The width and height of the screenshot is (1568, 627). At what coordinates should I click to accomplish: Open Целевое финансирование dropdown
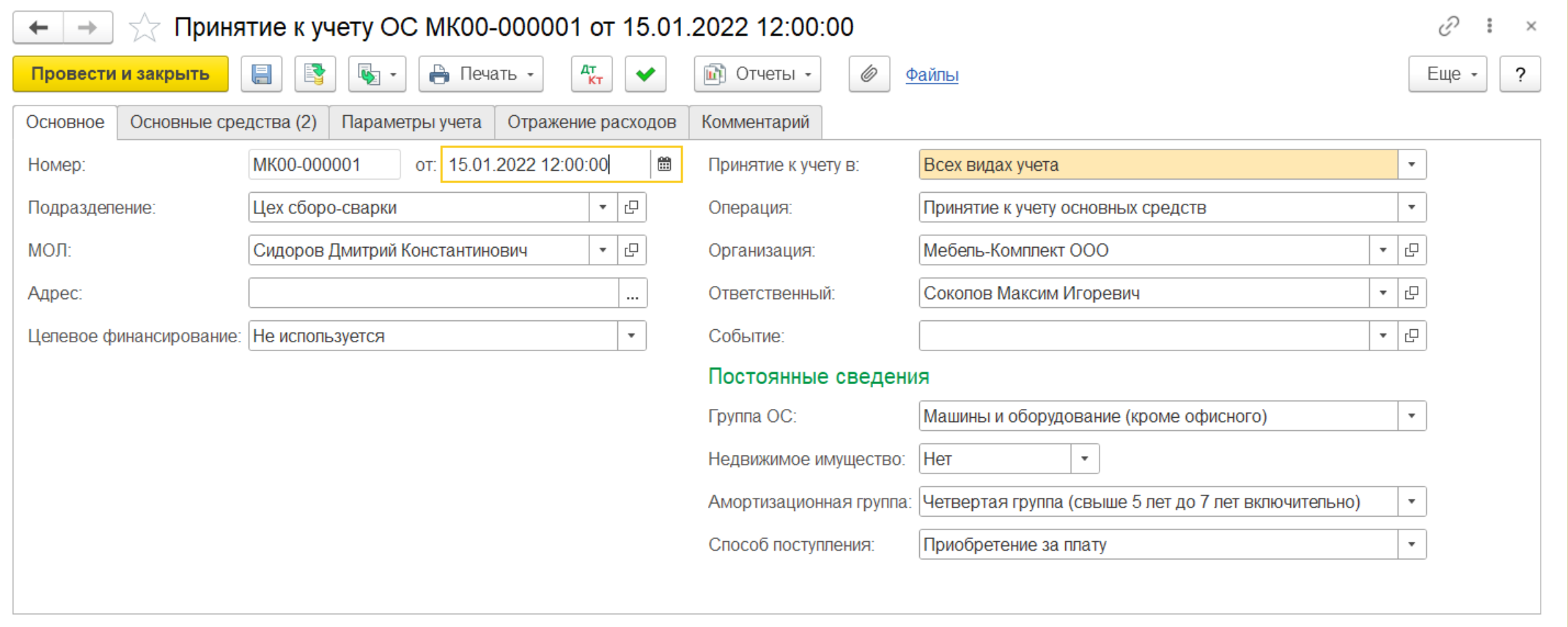pyautogui.click(x=632, y=336)
